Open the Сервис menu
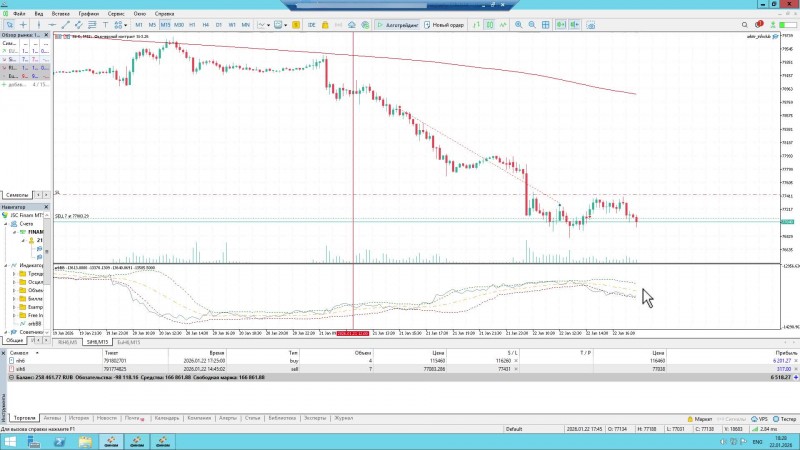The image size is (800, 450). coord(116,14)
